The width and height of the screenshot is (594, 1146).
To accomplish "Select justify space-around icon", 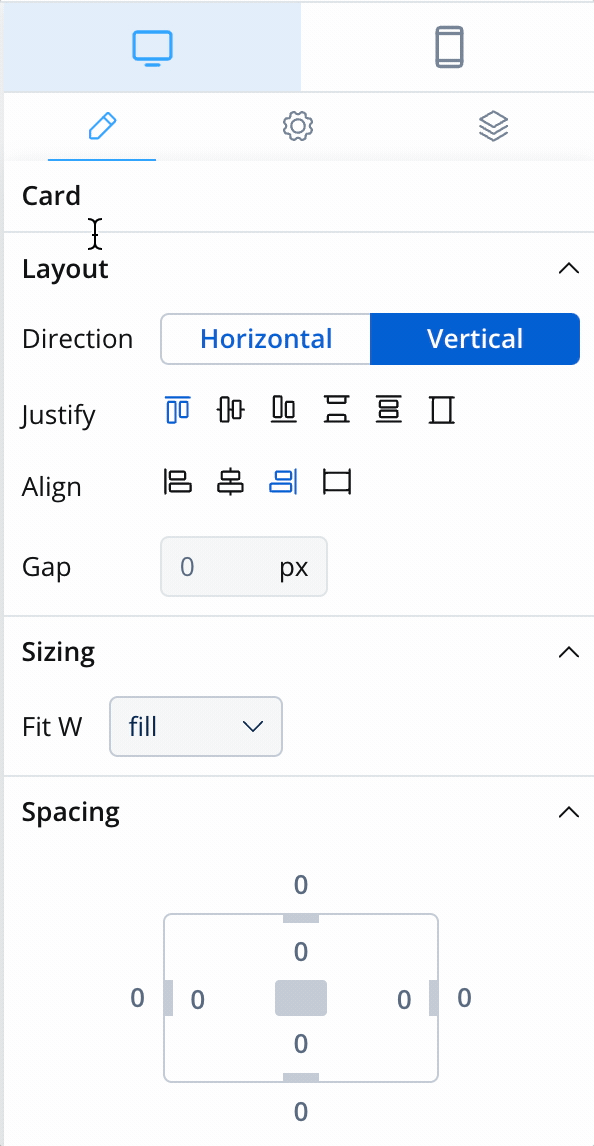I will [389, 409].
